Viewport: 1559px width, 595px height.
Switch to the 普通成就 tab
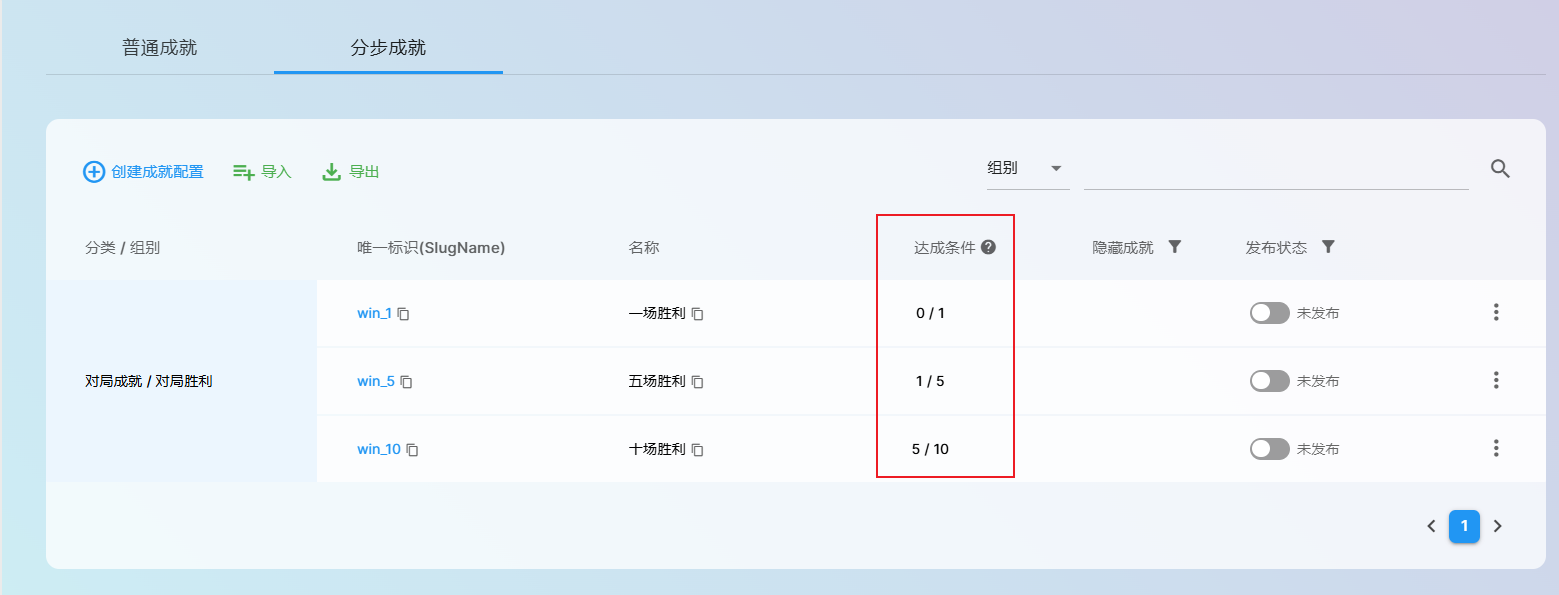pos(159,48)
